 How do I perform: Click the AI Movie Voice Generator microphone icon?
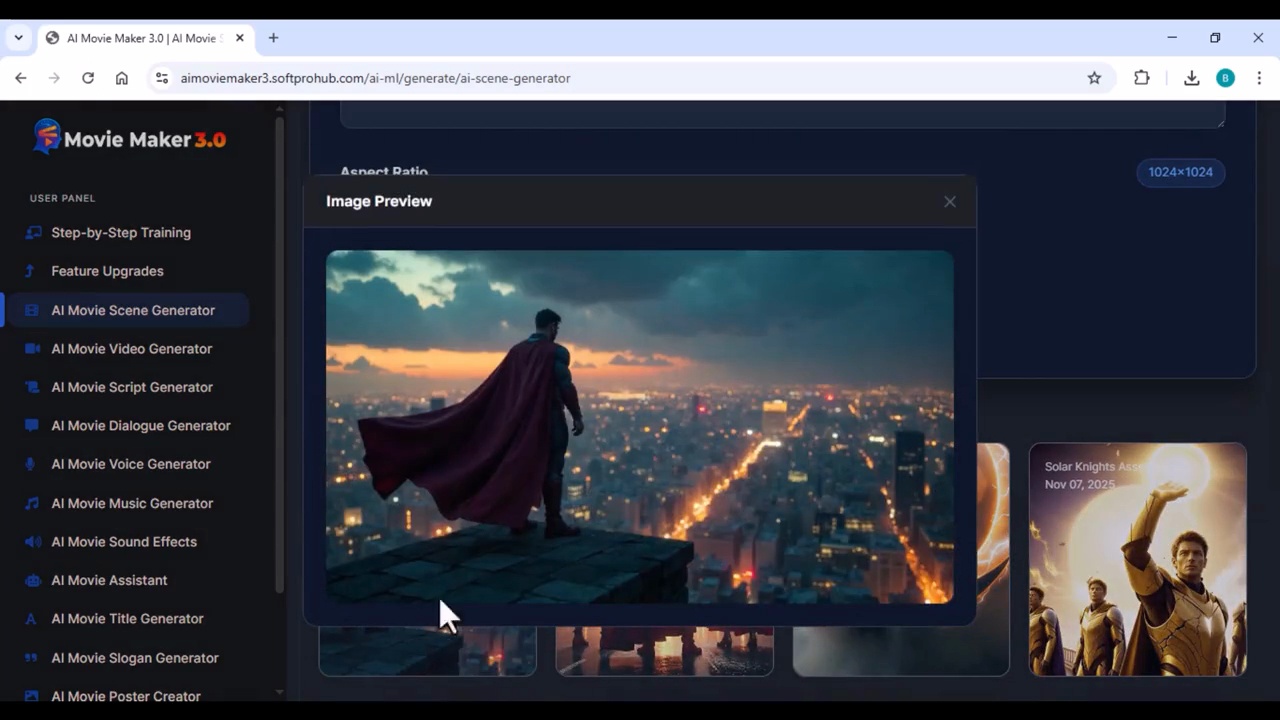[32, 464]
